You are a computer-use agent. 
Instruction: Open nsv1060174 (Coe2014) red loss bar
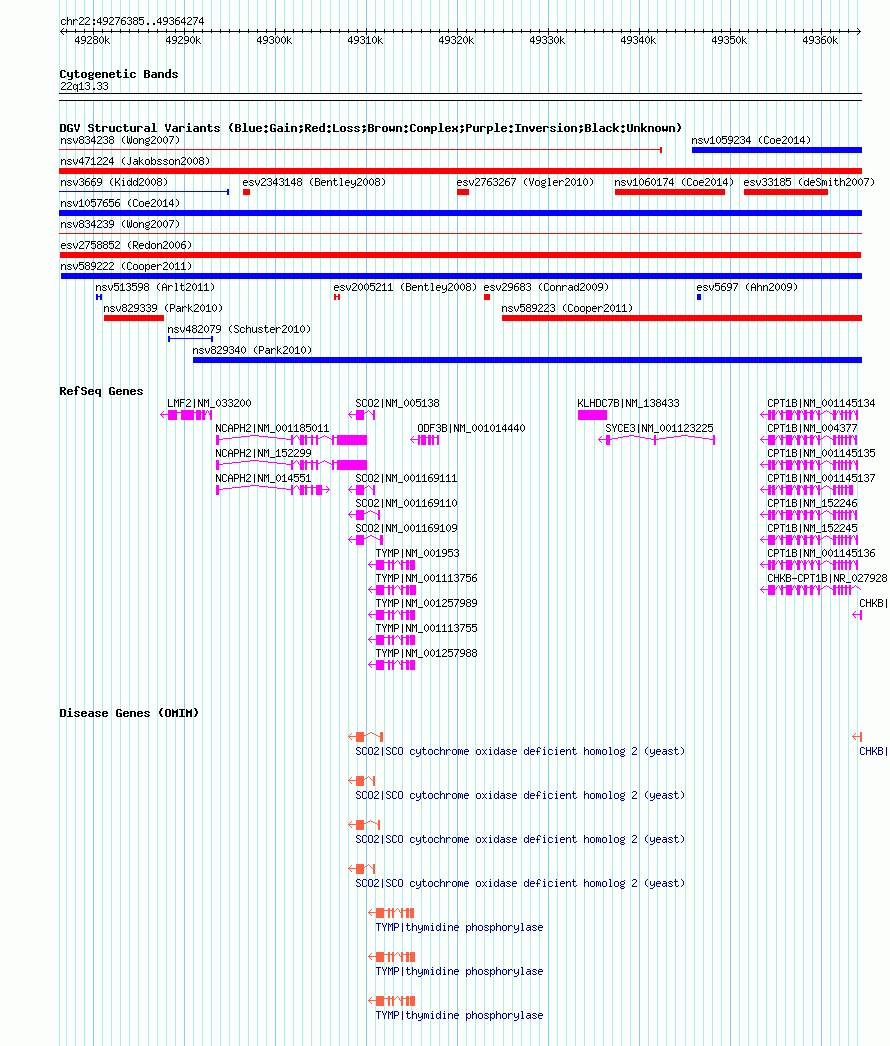pyautogui.click(x=670, y=192)
